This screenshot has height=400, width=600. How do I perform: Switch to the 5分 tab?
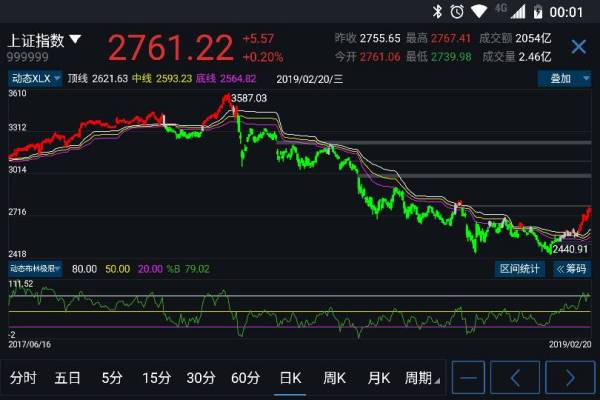point(112,378)
